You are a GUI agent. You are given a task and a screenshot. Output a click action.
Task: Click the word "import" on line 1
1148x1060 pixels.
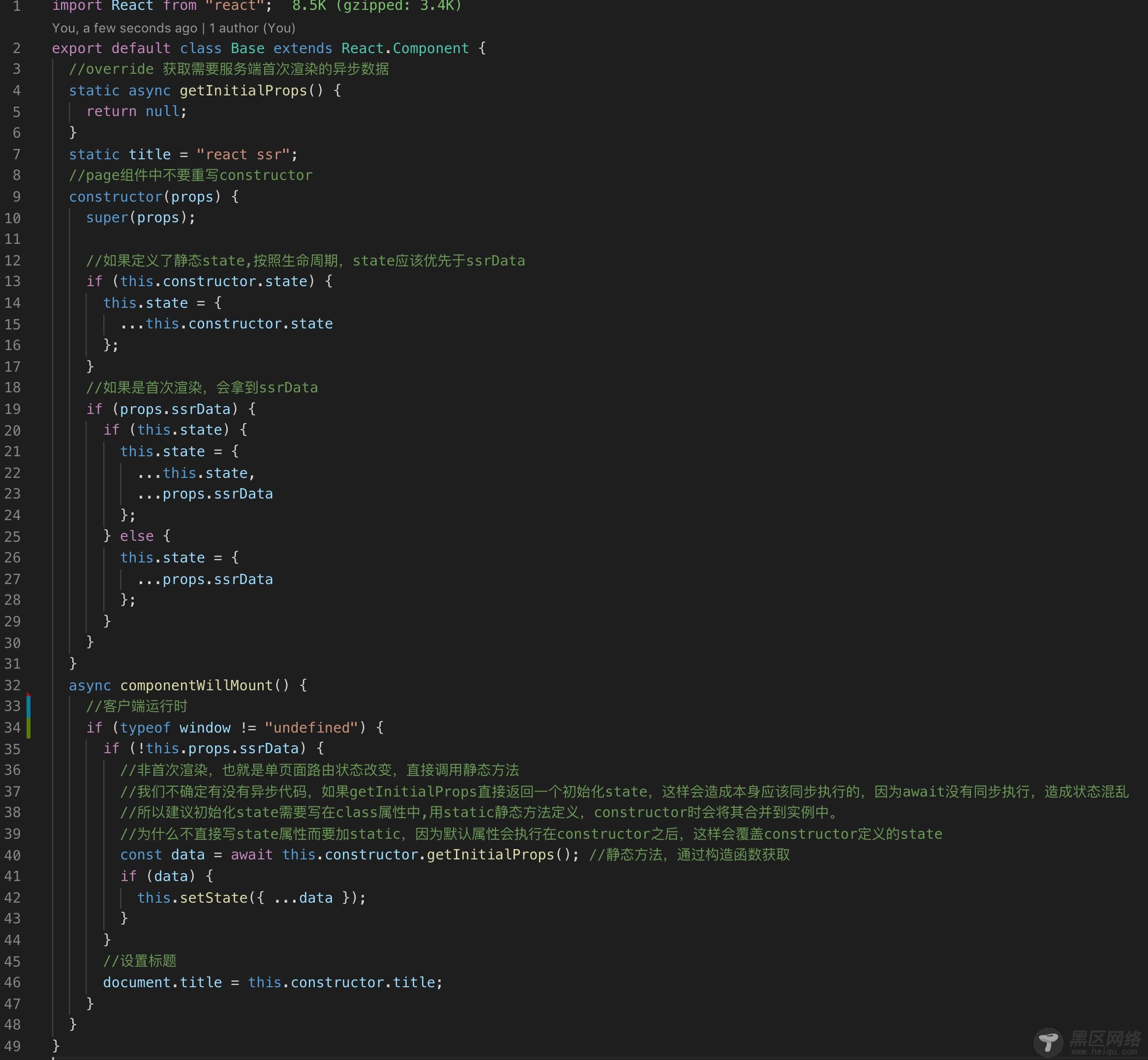pos(77,6)
